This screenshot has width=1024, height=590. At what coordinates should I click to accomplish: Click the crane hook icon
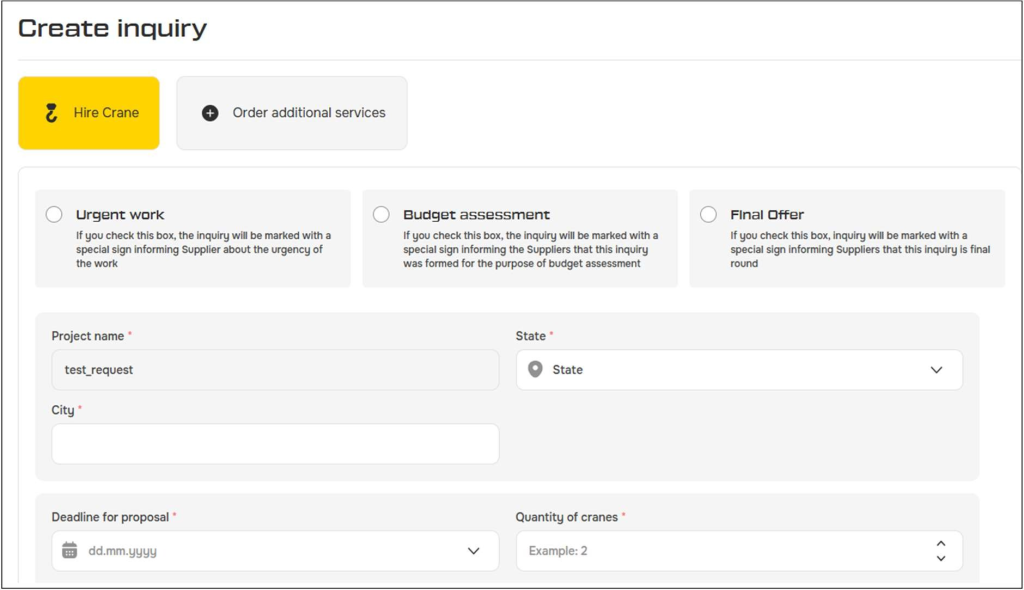51,113
